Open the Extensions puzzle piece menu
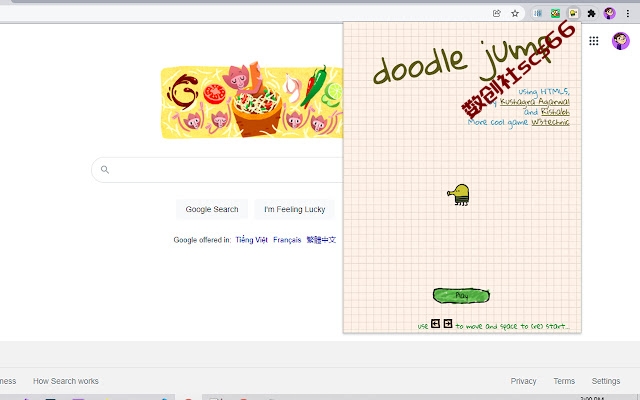The height and width of the screenshot is (400, 640). click(x=591, y=13)
